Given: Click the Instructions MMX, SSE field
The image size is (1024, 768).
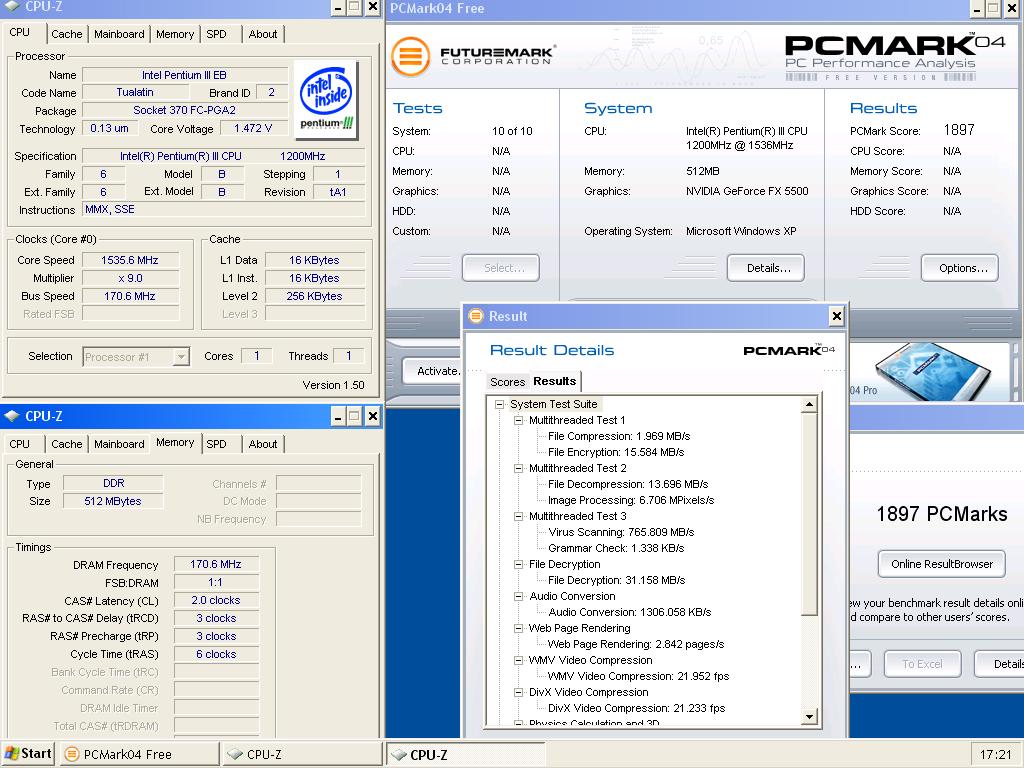Looking at the screenshot, I should click(224, 210).
